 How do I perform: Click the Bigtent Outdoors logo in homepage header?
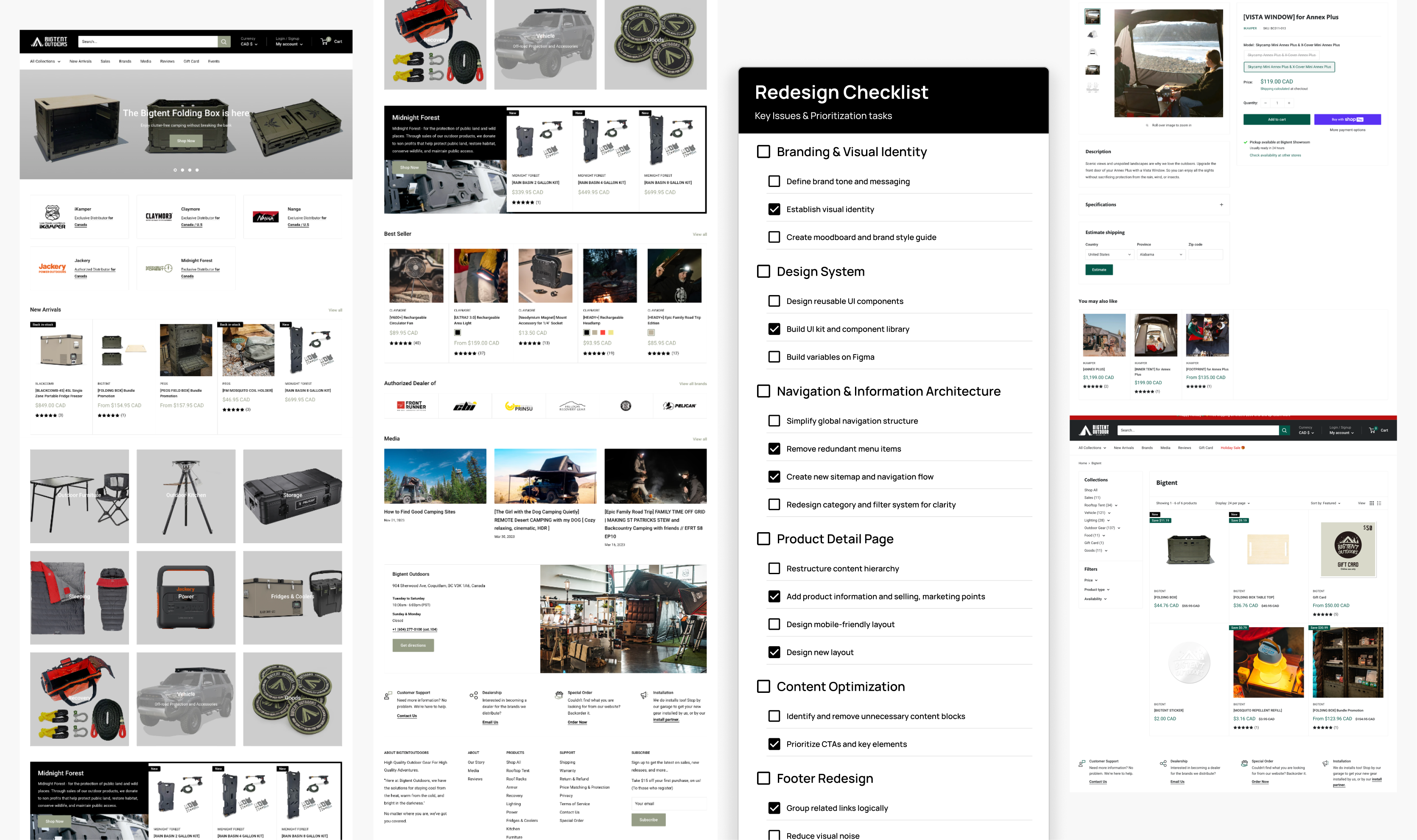49,41
